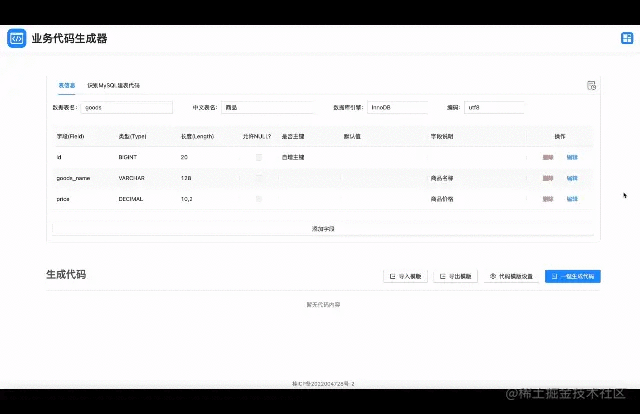Image resolution: width=640 pixels, height=414 pixels.
Task: Click the goods_name field cell
Action: (x=73, y=178)
